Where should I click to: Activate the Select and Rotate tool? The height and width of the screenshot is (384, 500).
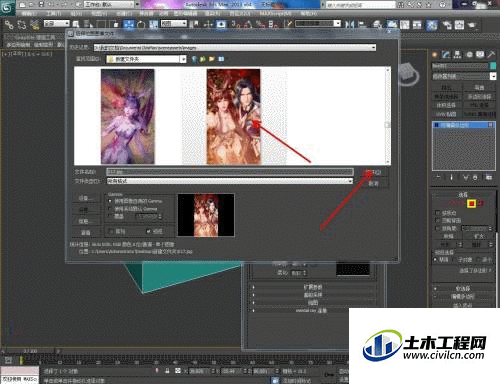click(x=141, y=24)
